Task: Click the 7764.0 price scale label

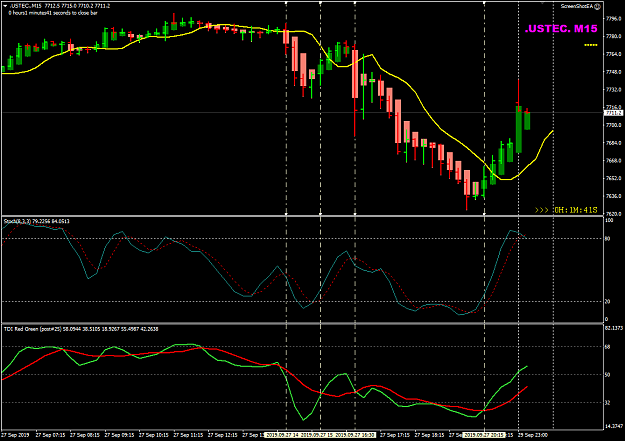Action: coord(613,54)
